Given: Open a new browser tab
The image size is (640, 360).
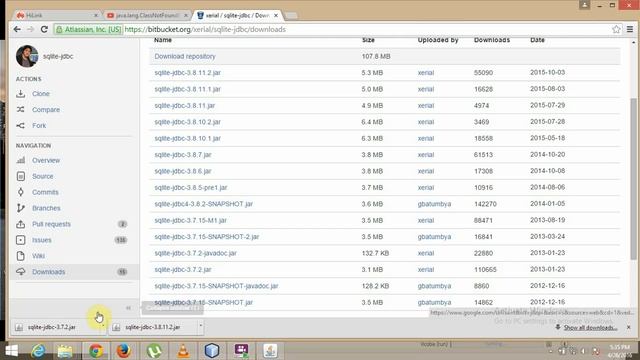Looking at the screenshot, I should coord(291,16).
